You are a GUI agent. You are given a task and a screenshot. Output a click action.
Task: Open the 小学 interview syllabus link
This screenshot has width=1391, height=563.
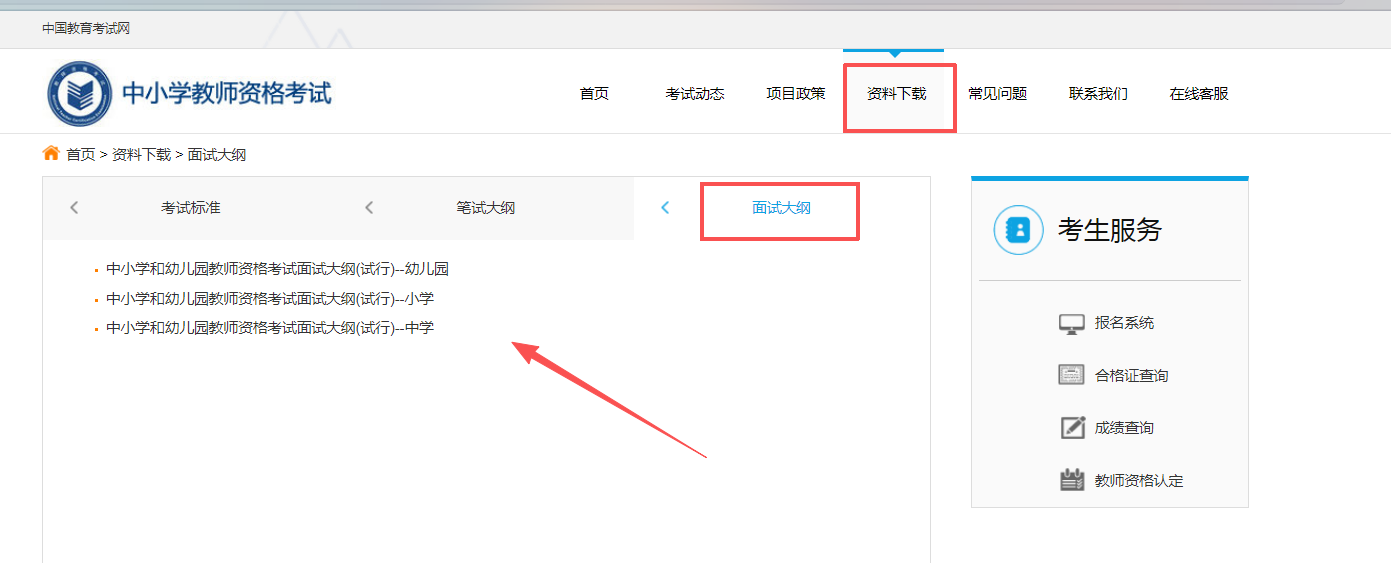coord(270,298)
